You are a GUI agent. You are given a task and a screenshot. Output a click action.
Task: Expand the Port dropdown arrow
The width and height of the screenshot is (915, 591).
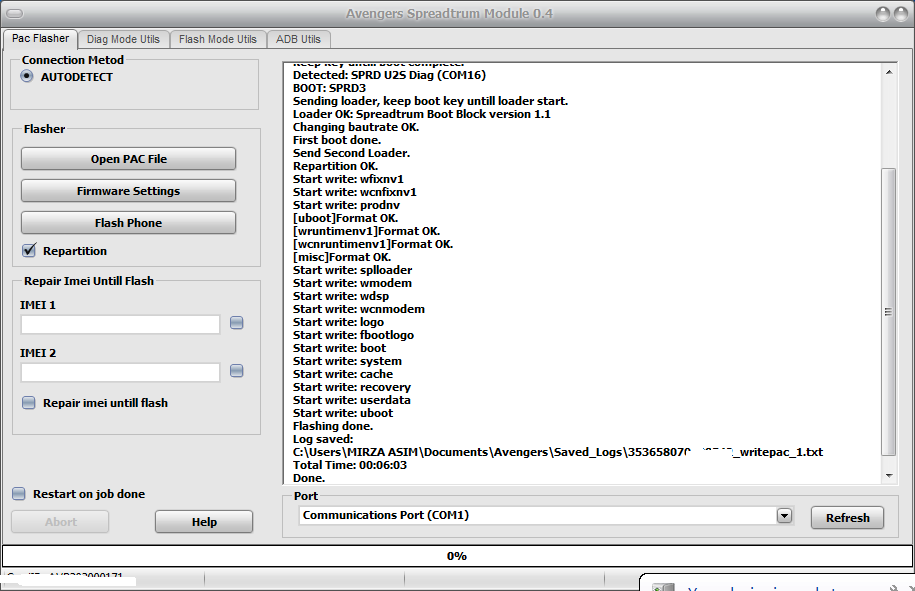pos(784,515)
